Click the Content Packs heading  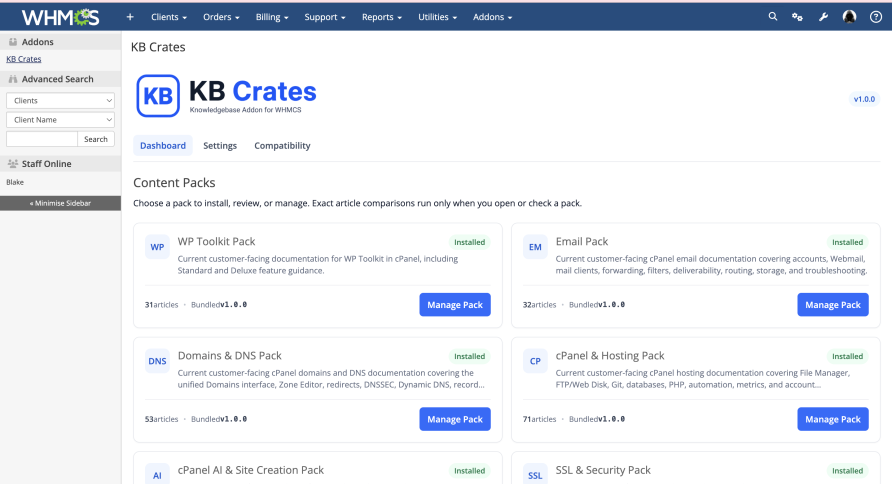point(174,183)
